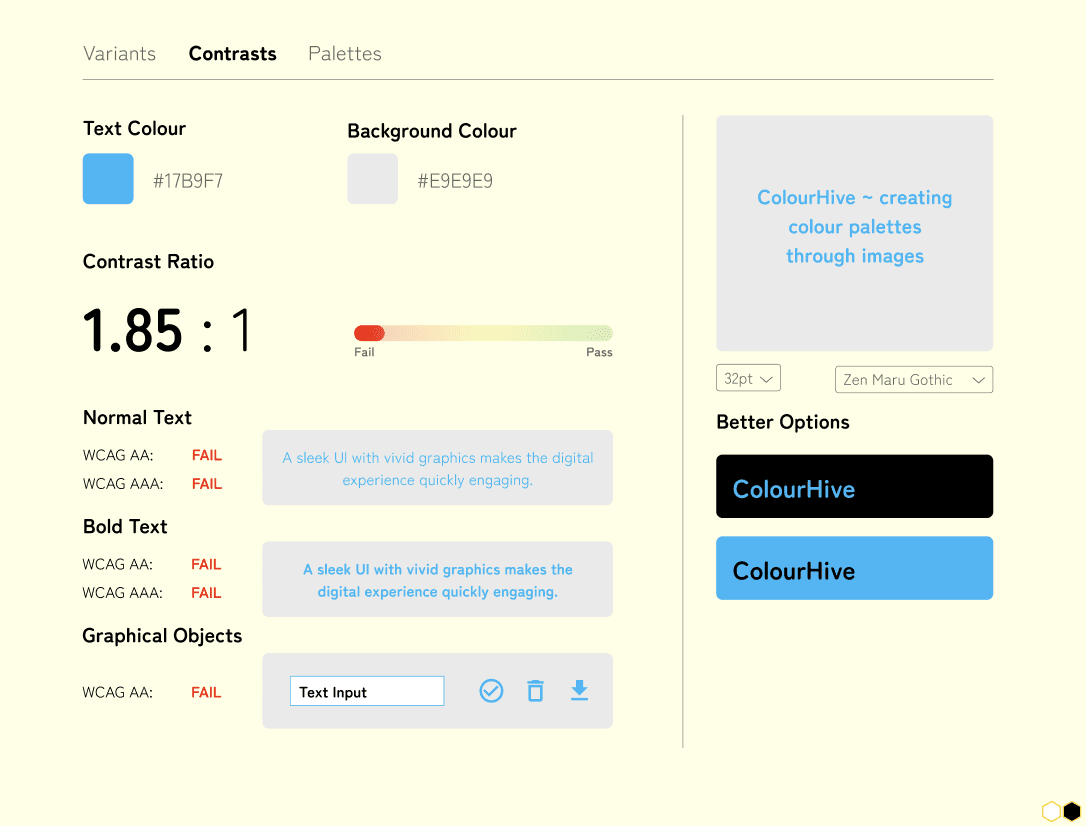
Task: Click the Bold Text heading
Action: point(125,527)
